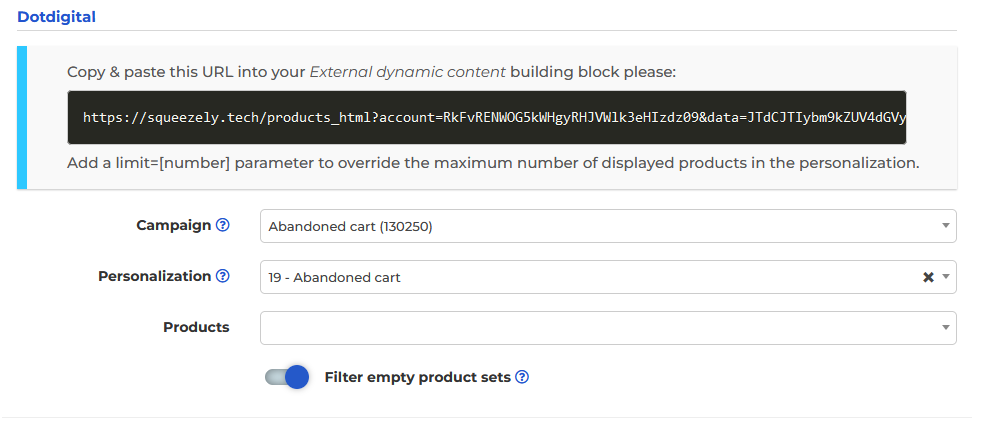Click the Campaign field label

click(x=174, y=225)
